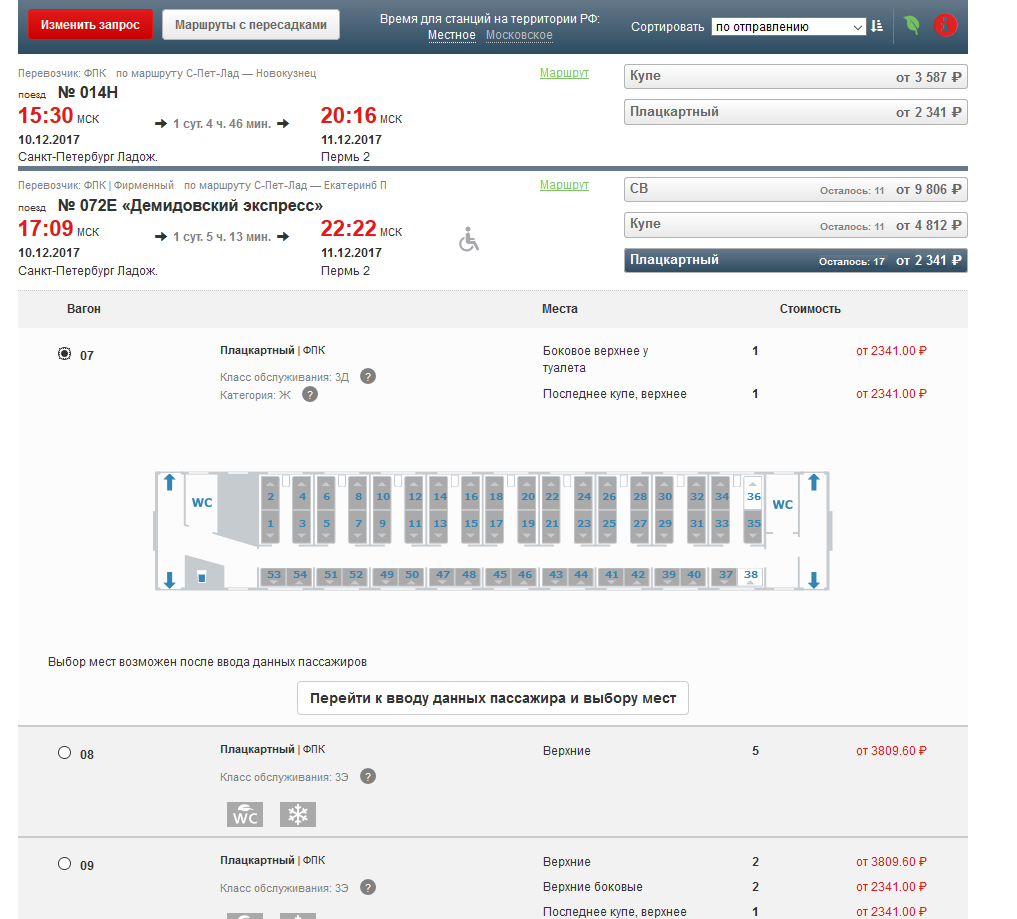Open the sort by departure dropdown
This screenshot has width=1017, height=919.
coord(788,28)
